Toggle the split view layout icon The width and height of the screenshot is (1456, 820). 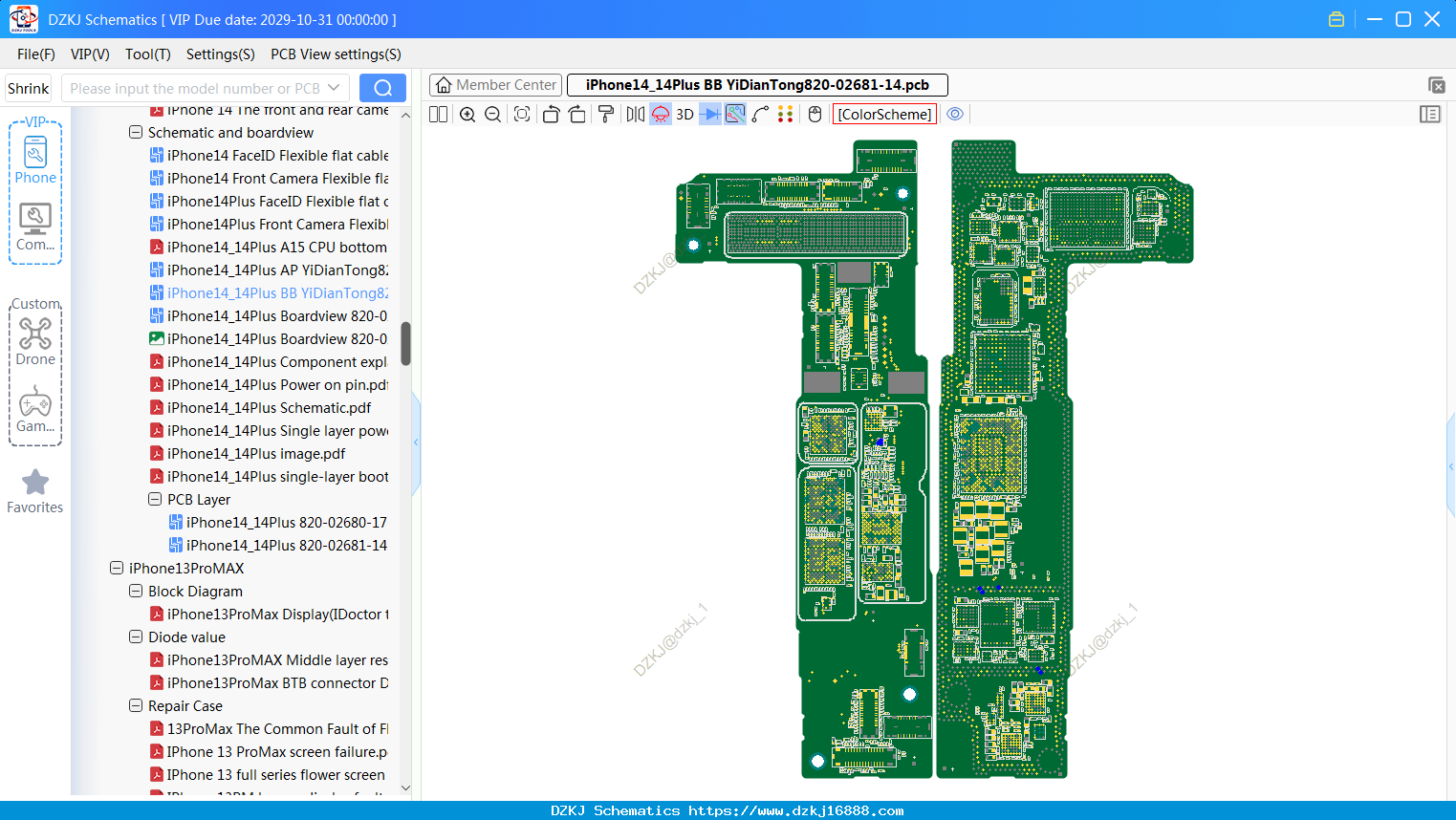438,115
